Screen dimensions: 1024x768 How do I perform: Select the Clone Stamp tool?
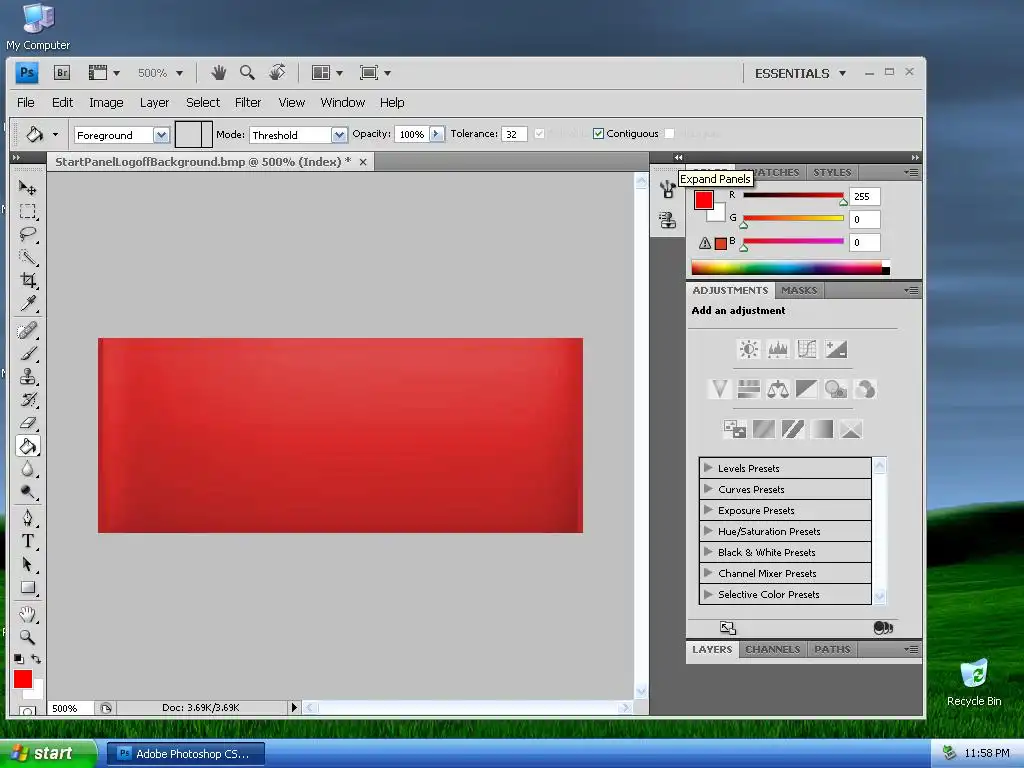click(x=27, y=377)
